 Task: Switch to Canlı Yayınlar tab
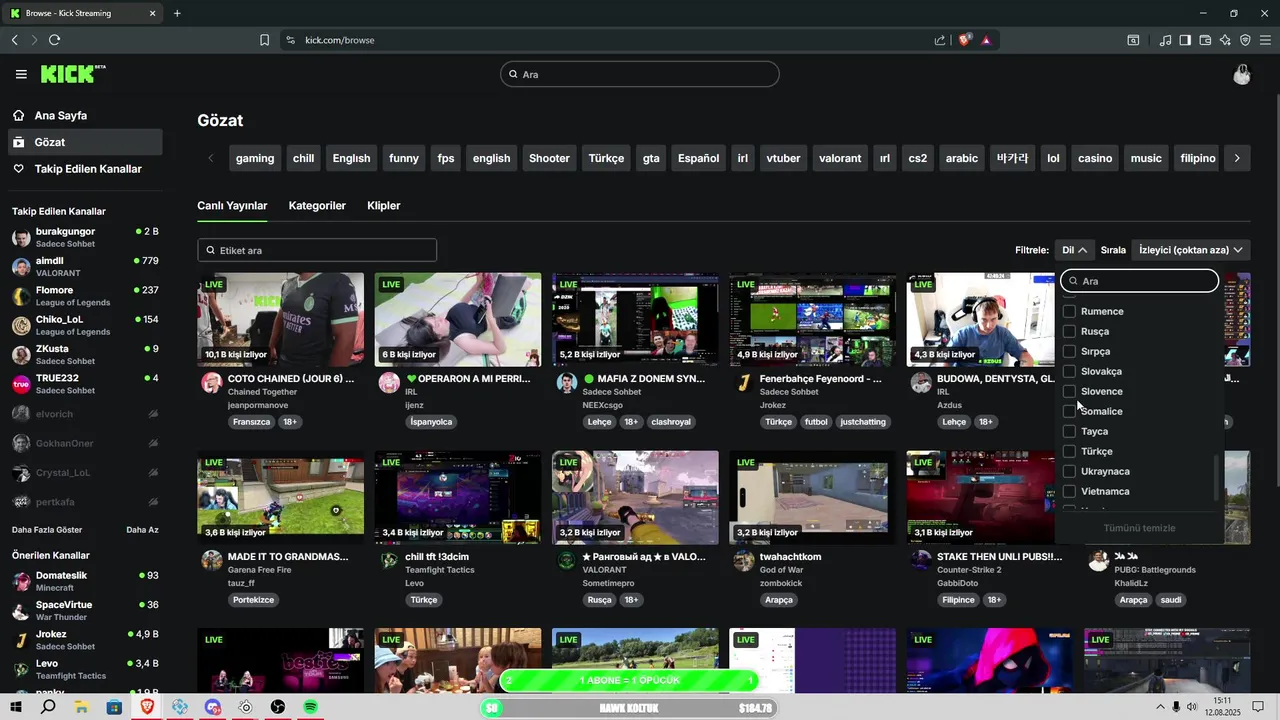(x=232, y=206)
